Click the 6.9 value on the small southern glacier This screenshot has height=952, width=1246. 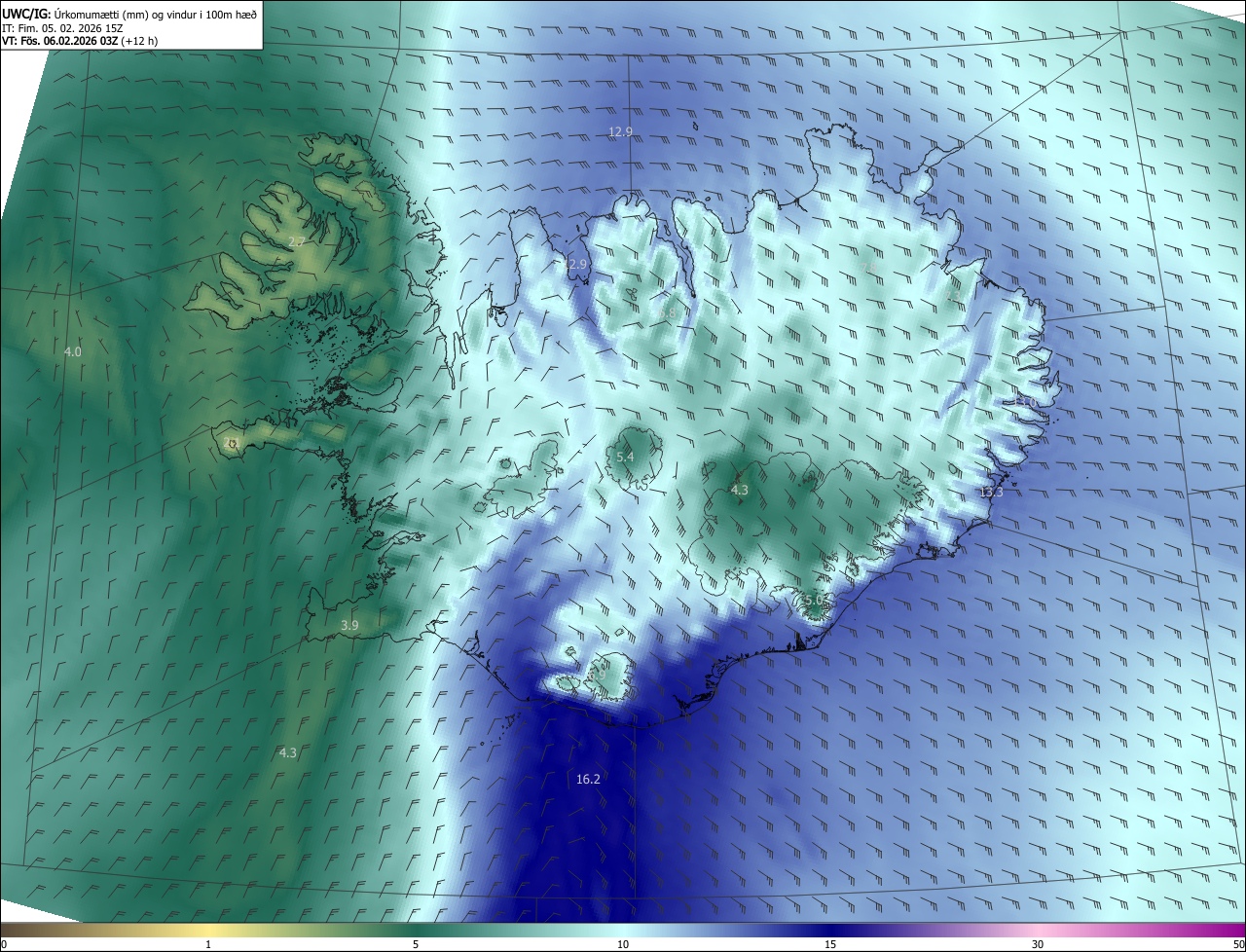click(x=598, y=675)
